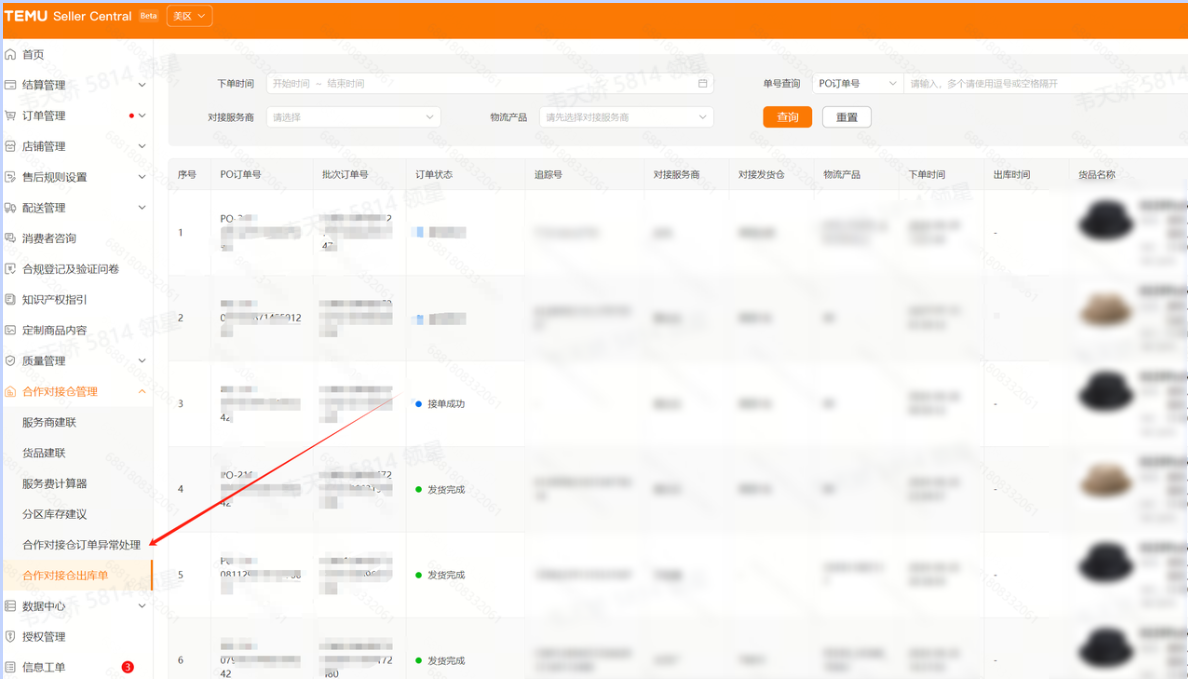This screenshot has width=1188, height=679.
Task: Click the 消费者咨询 chat icon
Action: pos(11,238)
